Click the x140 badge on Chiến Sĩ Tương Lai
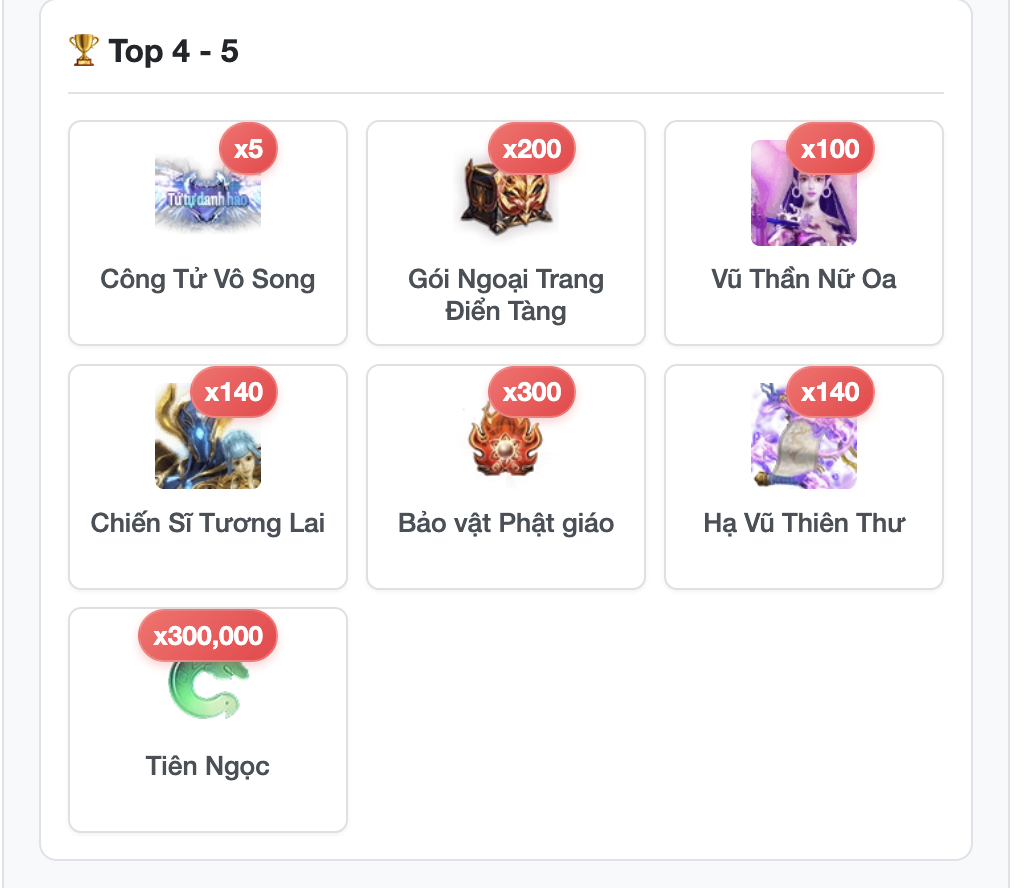The image size is (1028, 888). click(x=233, y=392)
